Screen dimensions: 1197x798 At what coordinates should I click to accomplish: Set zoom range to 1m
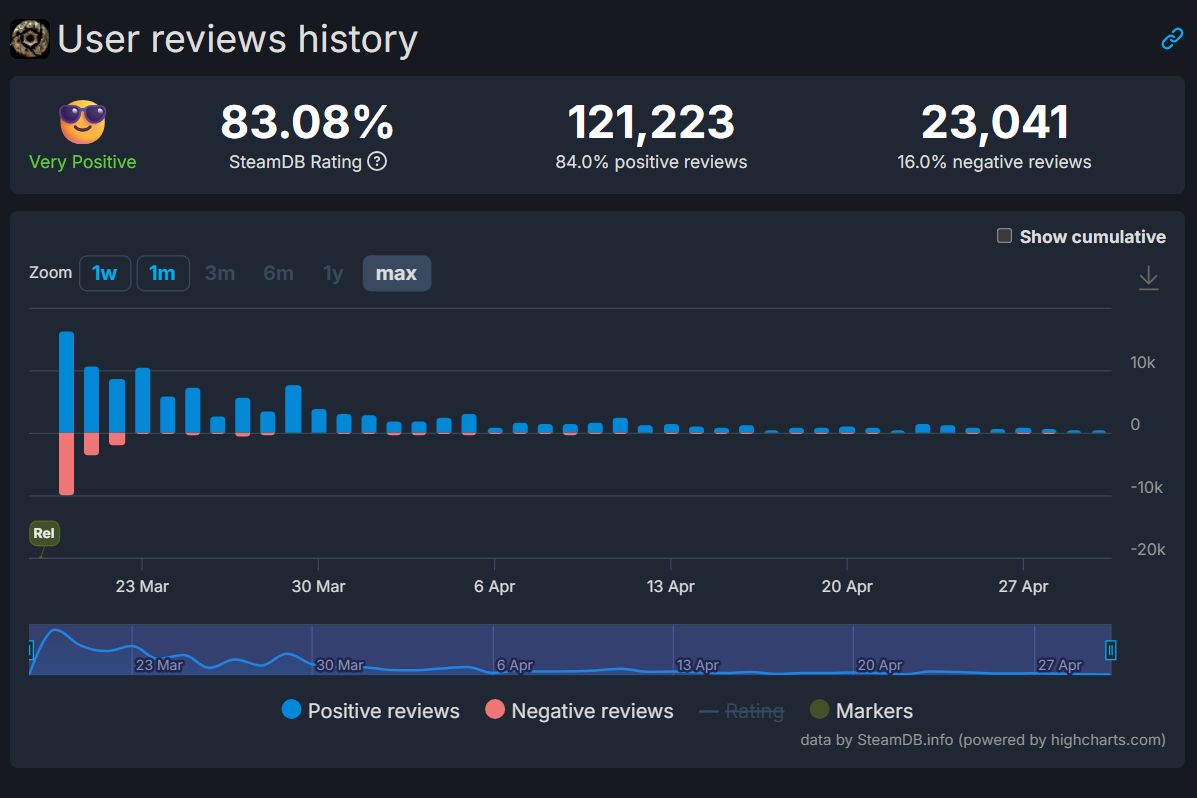tap(162, 273)
